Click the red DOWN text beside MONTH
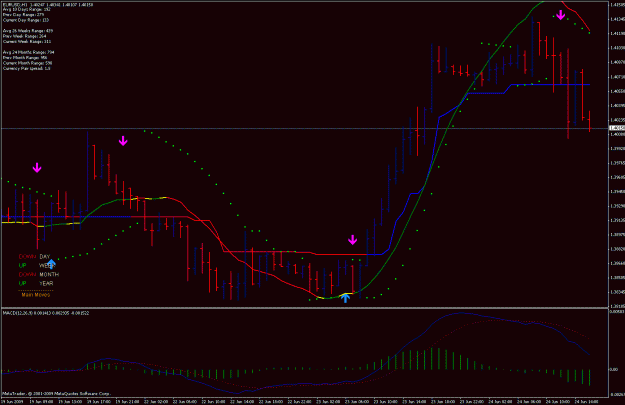The image size is (625, 405). (28, 275)
